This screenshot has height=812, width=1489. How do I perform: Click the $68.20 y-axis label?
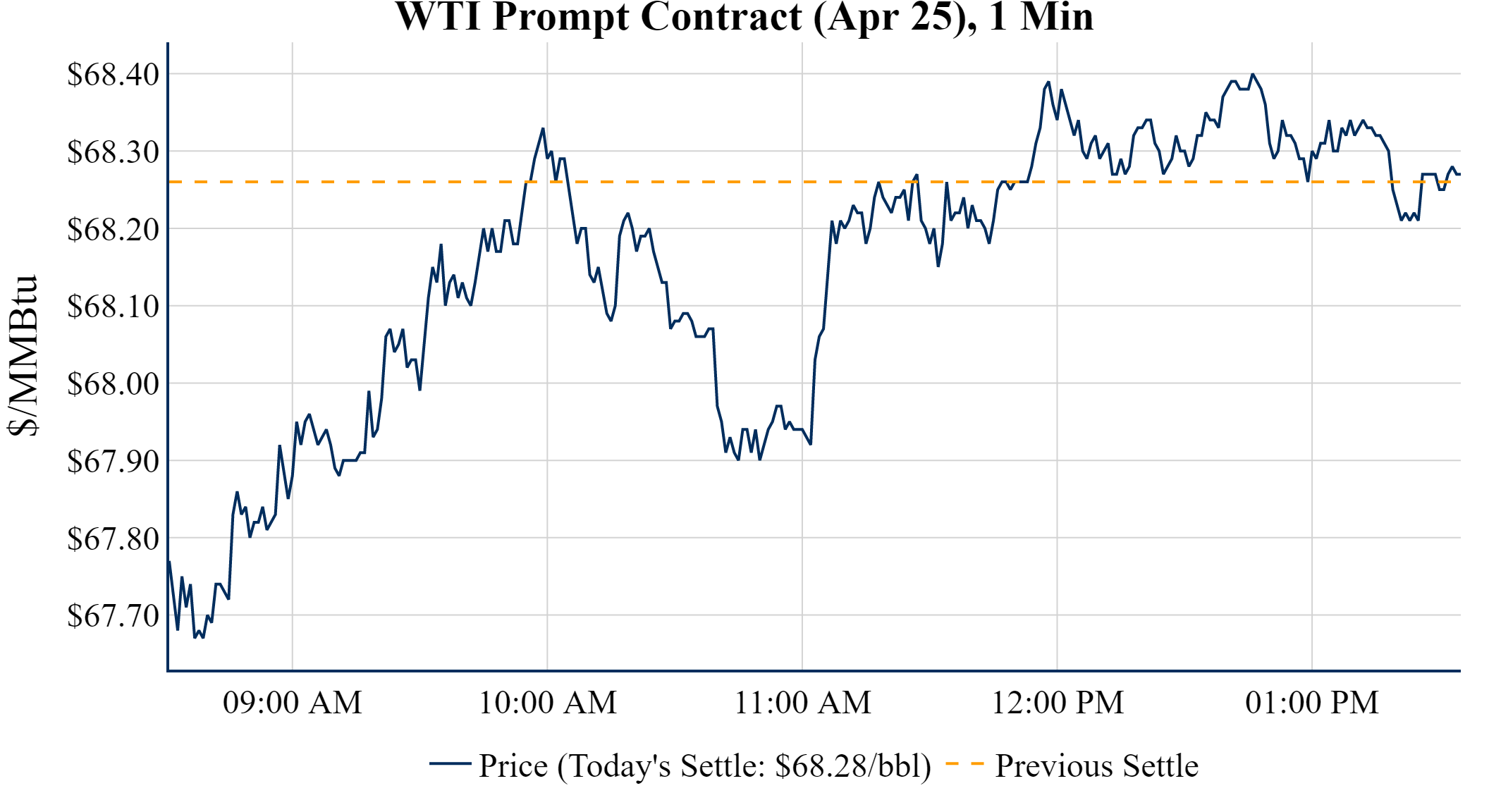click(x=113, y=229)
